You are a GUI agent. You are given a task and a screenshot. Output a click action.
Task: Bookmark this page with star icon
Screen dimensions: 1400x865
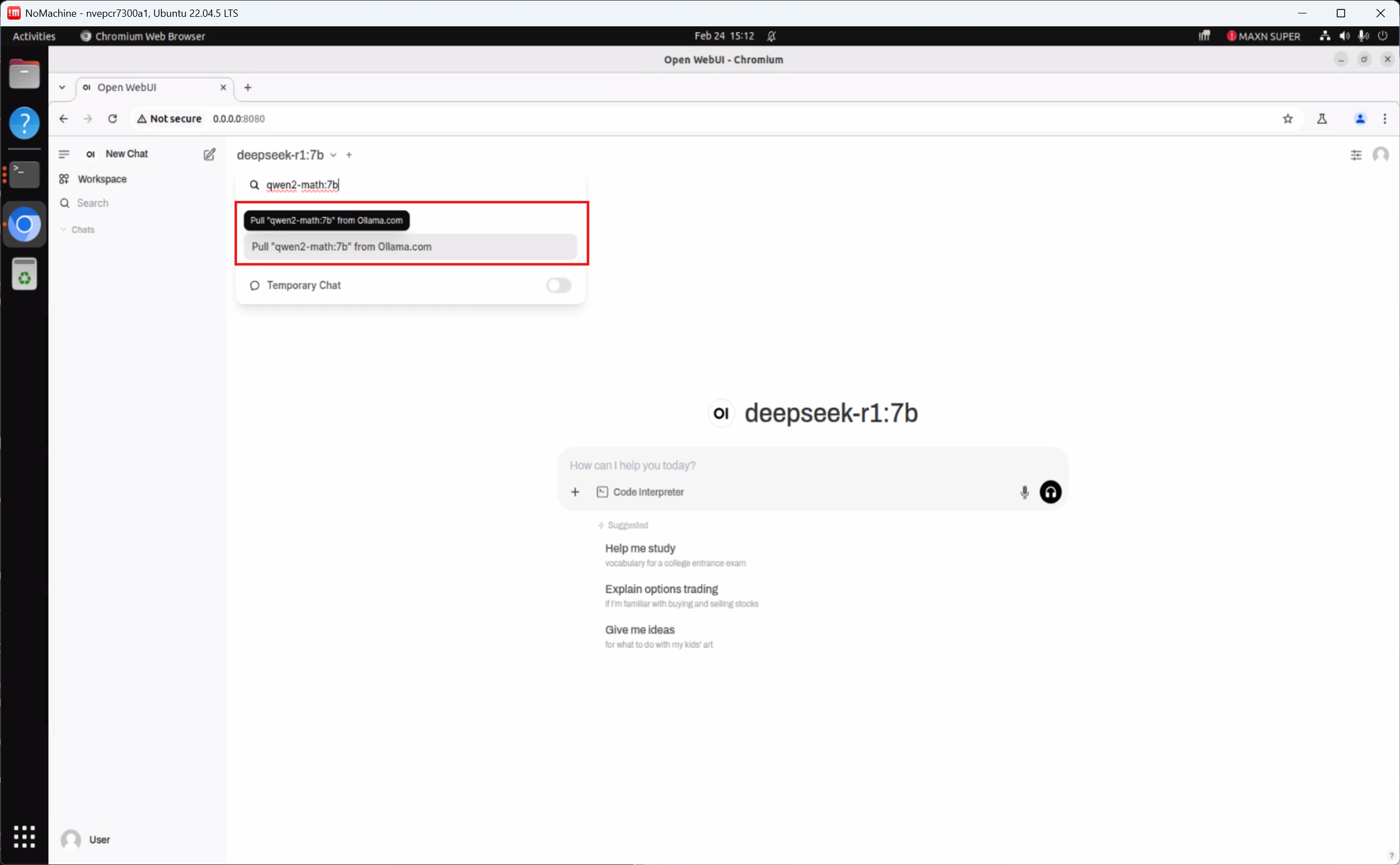pos(1287,119)
